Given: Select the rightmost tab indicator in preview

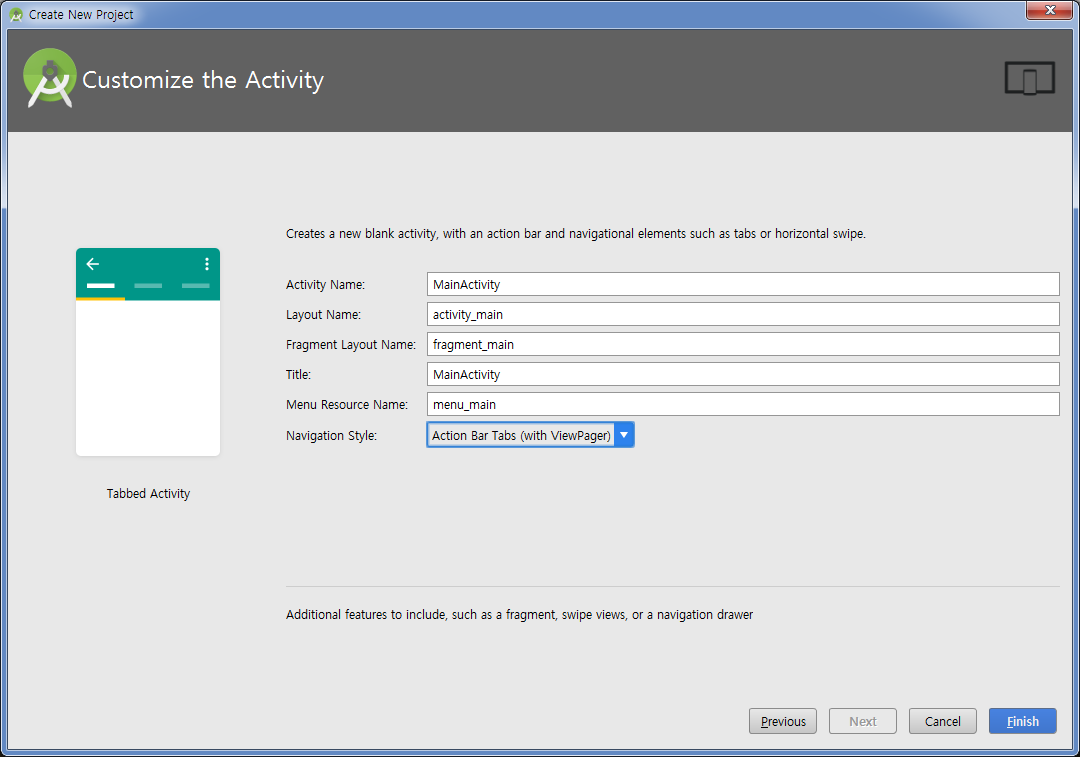Looking at the screenshot, I should pyautogui.click(x=195, y=286).
